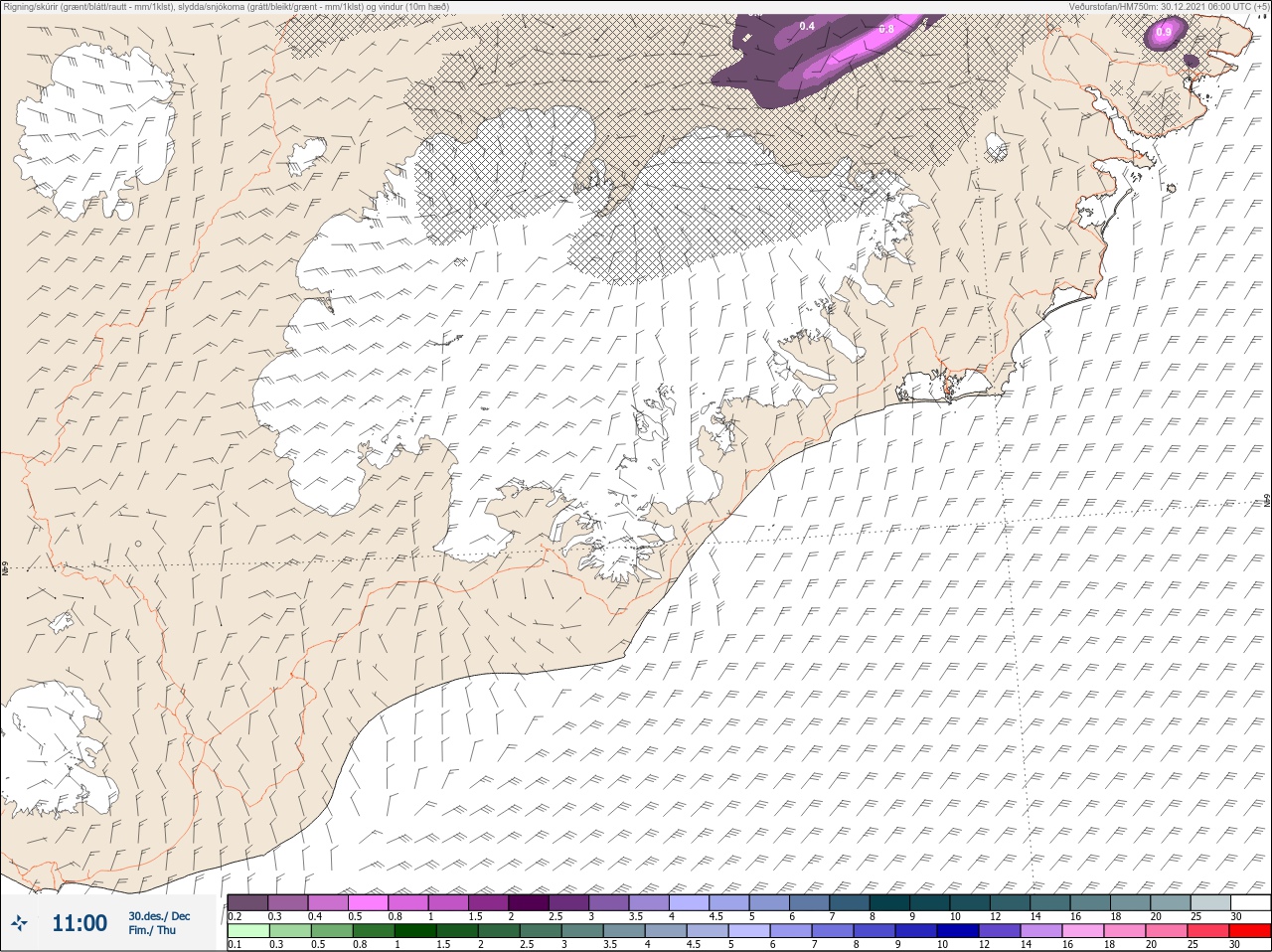1272x952 pixels.
Task: Click the 0.8 precipitation value in the pink band
Action: point(885,29)
